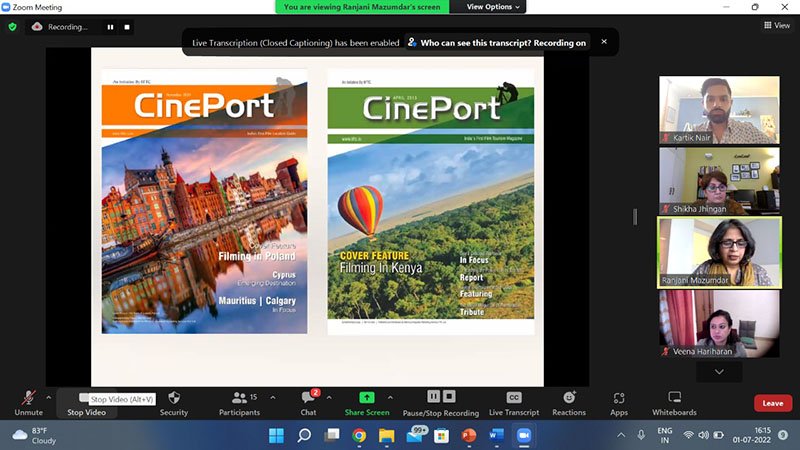Screen dimensions: 800x450
Task: Show more participants with down chevron
Action: click(x=719, y=372)
